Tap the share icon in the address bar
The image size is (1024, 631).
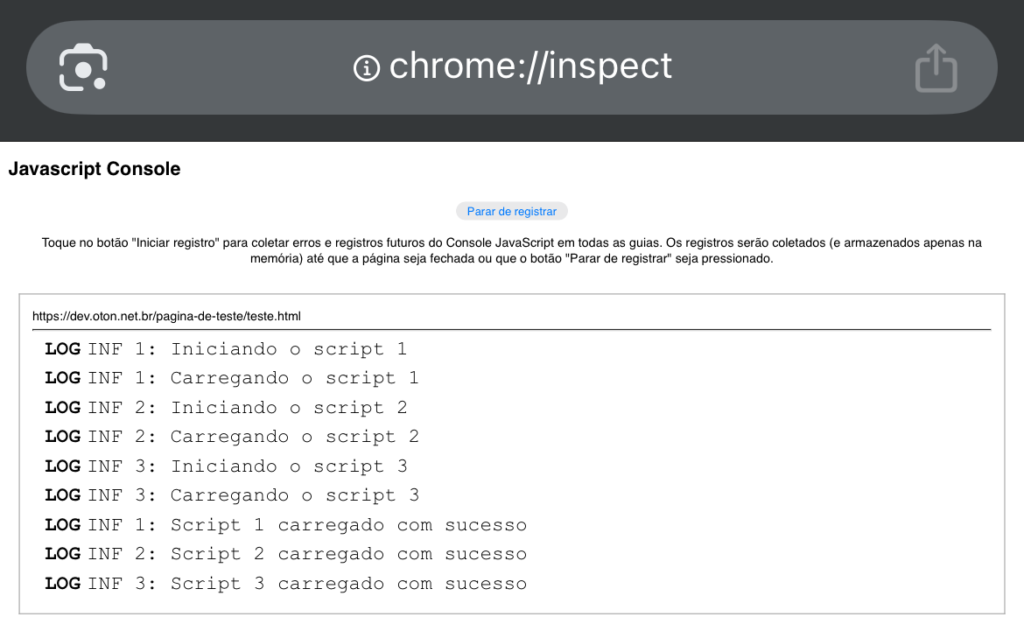936,67
